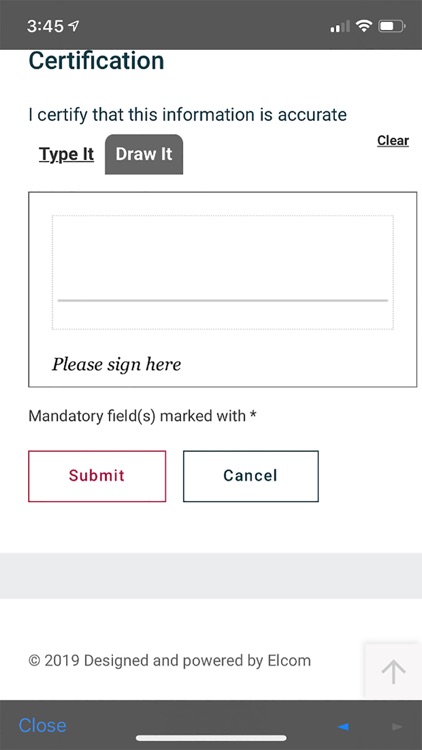Tap the battery indicator icon
This screenshot has width=422, height=750.
pos(392,26)
